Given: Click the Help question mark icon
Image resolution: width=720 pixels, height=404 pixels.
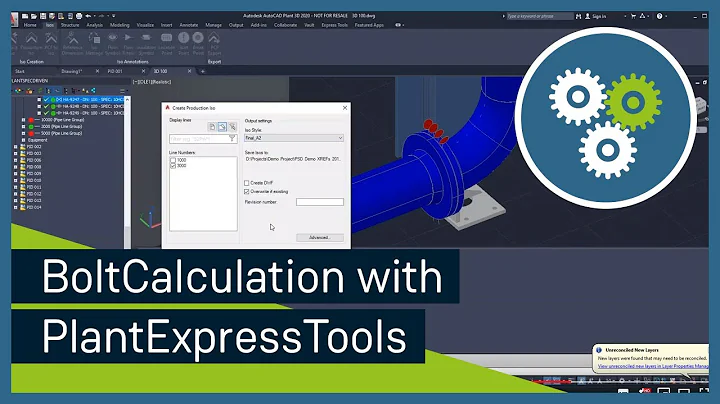Looking at the screenshot, I should tap(659, 16).
